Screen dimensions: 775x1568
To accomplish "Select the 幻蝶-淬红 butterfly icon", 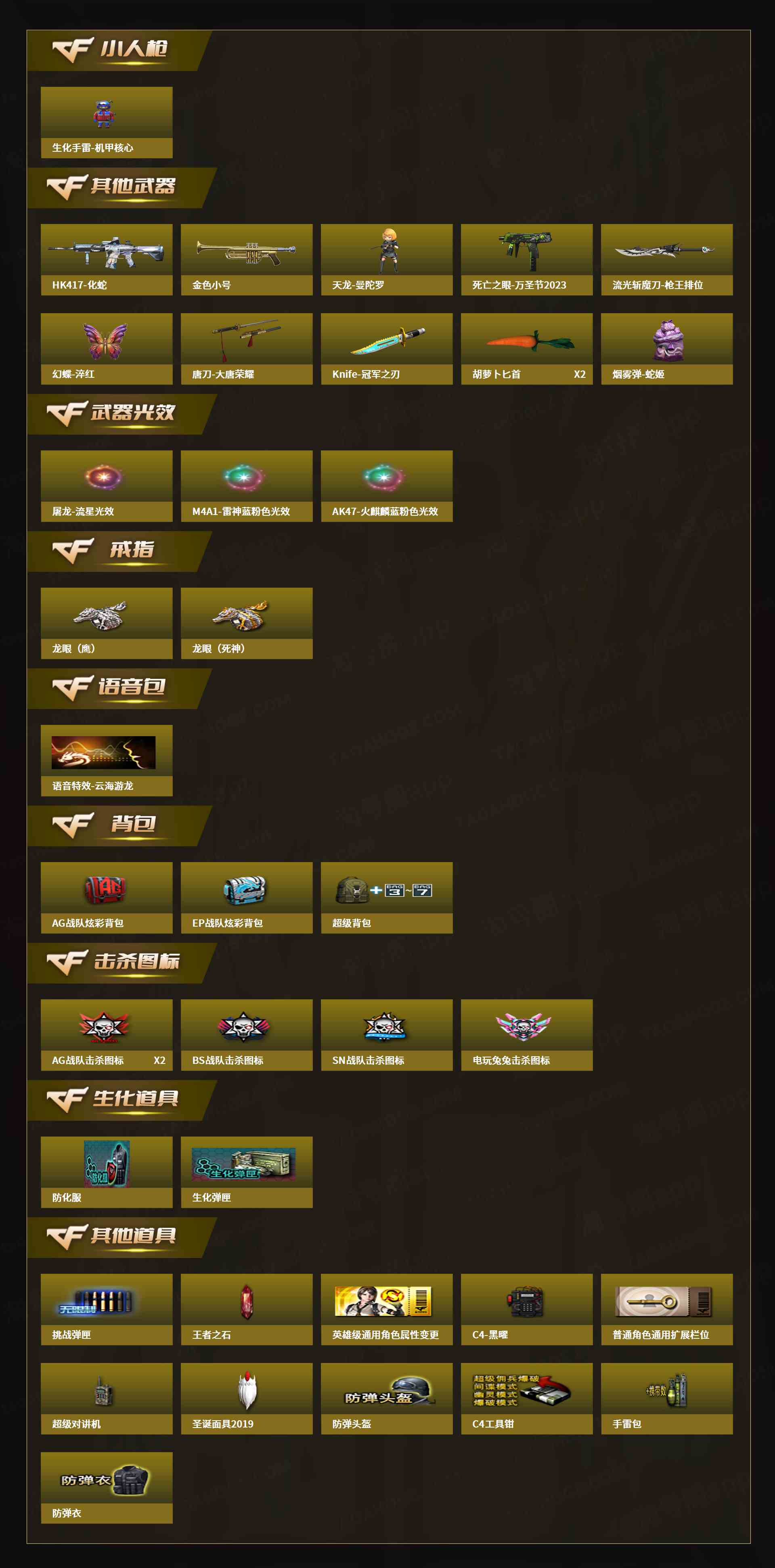I will (x=105, y=340).
